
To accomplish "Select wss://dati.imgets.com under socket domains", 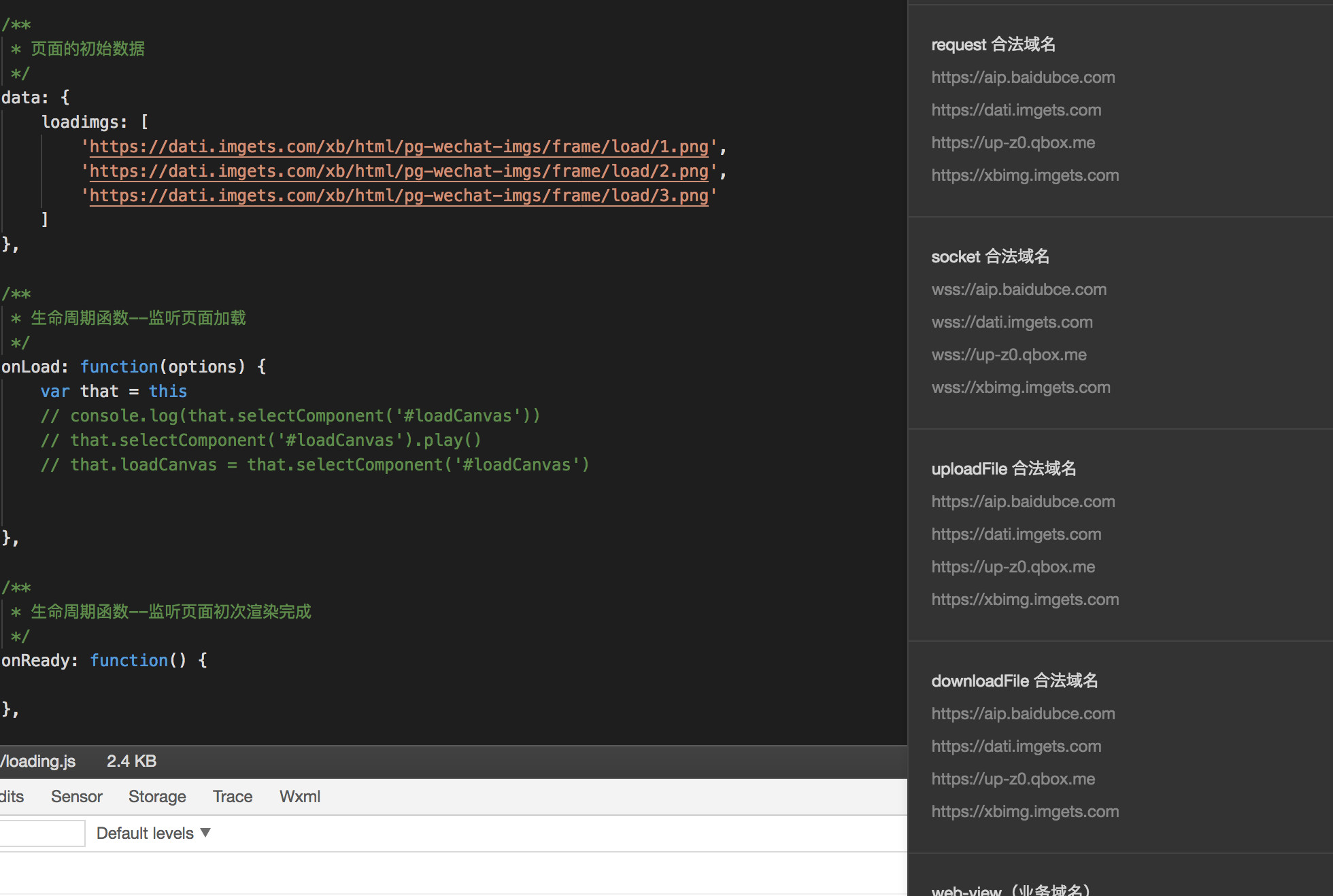I will pyautogui.click(x=1012, y=322).
